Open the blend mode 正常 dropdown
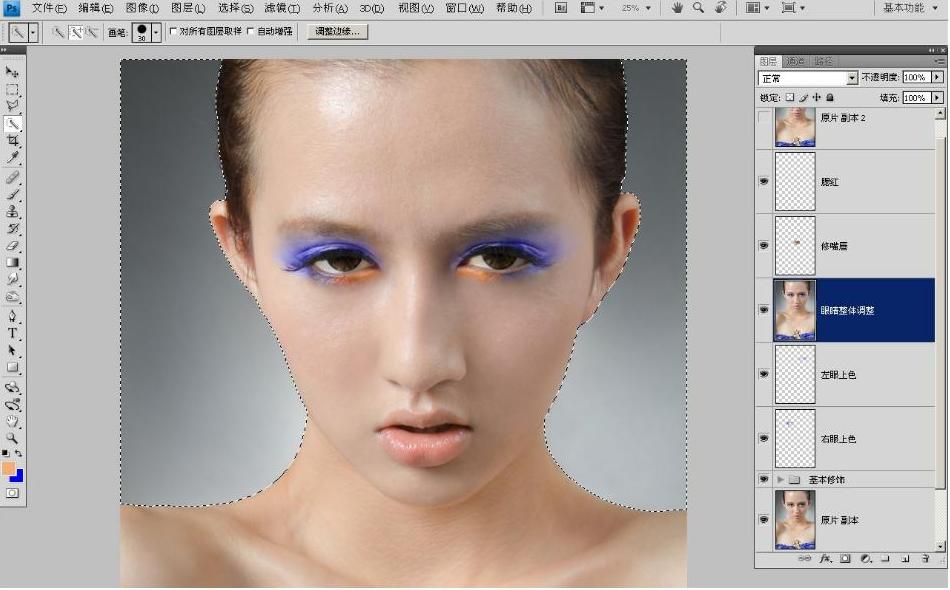This screenshot has height=590, width=950. click(x=808, y=78)
